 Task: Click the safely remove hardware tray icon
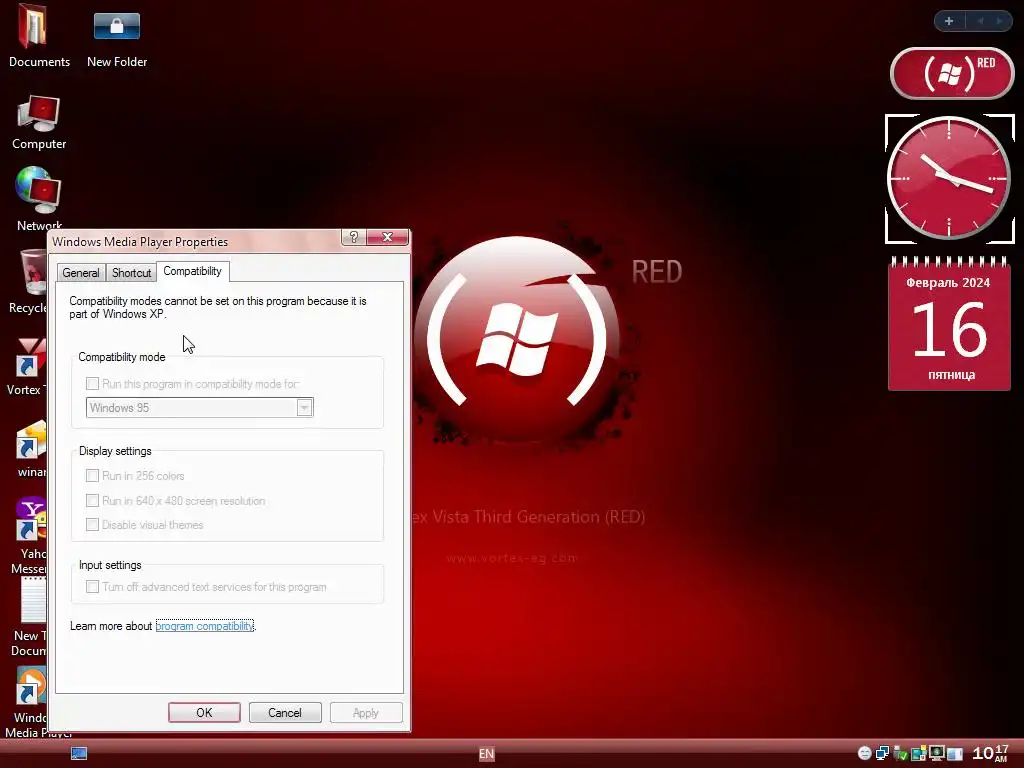coord(901,754)
